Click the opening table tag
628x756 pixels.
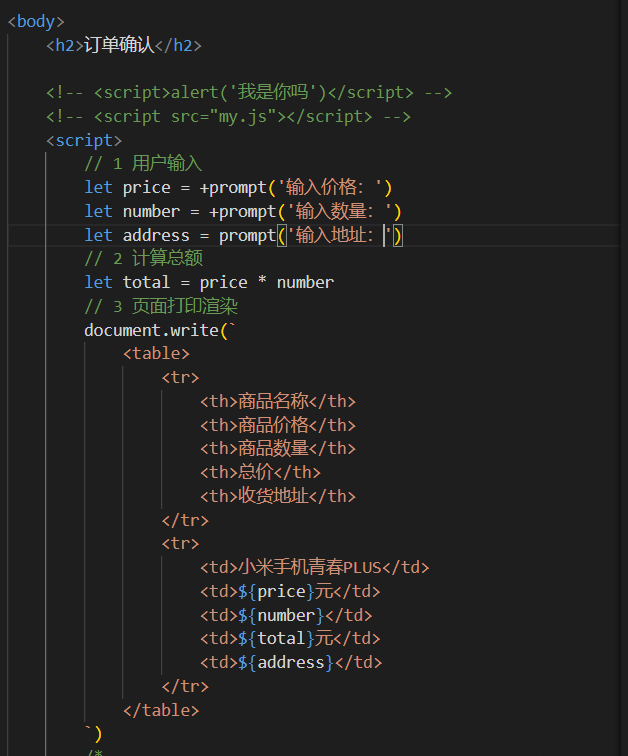156,353
